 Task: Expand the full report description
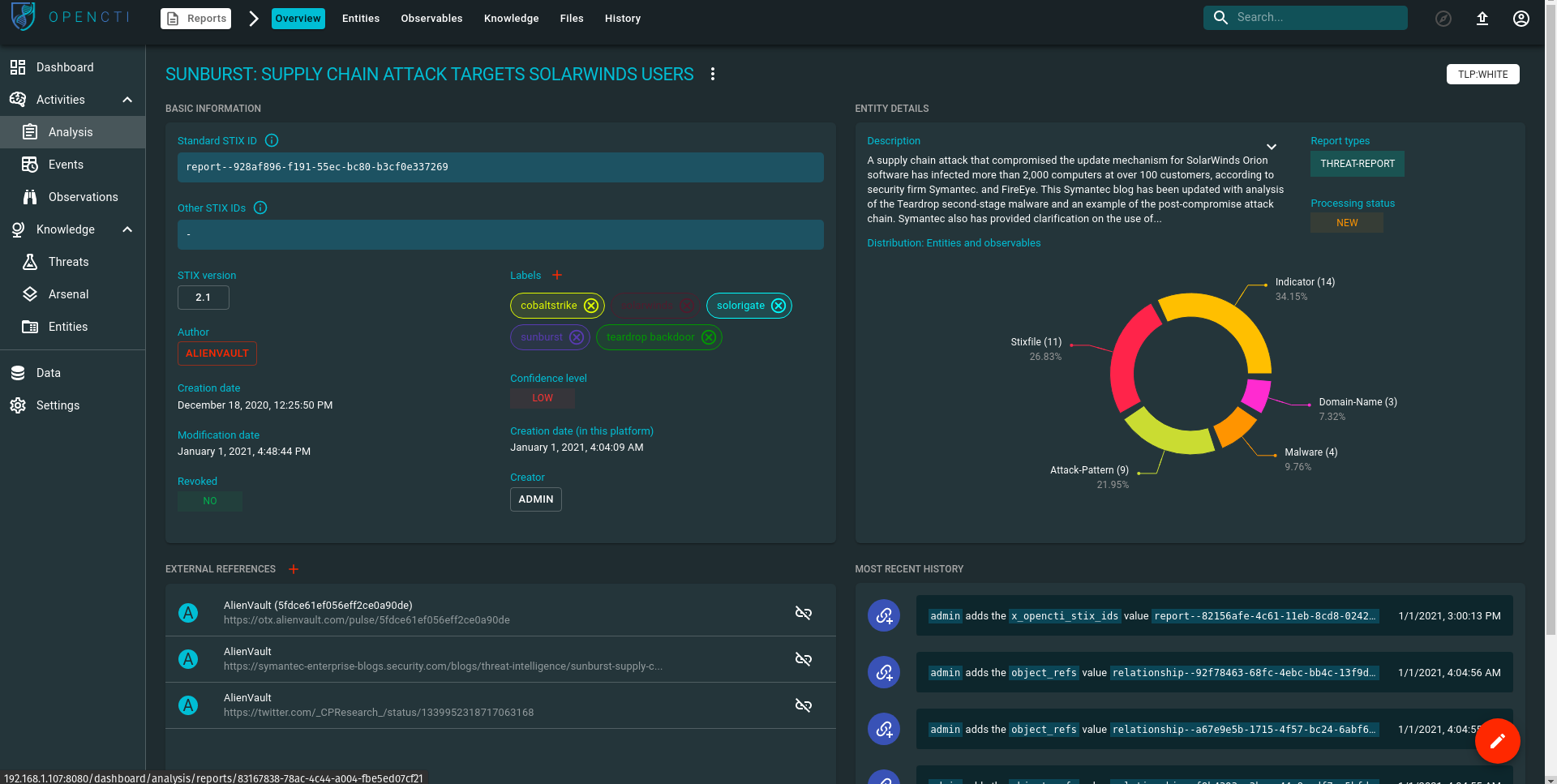pos(1271,147)
